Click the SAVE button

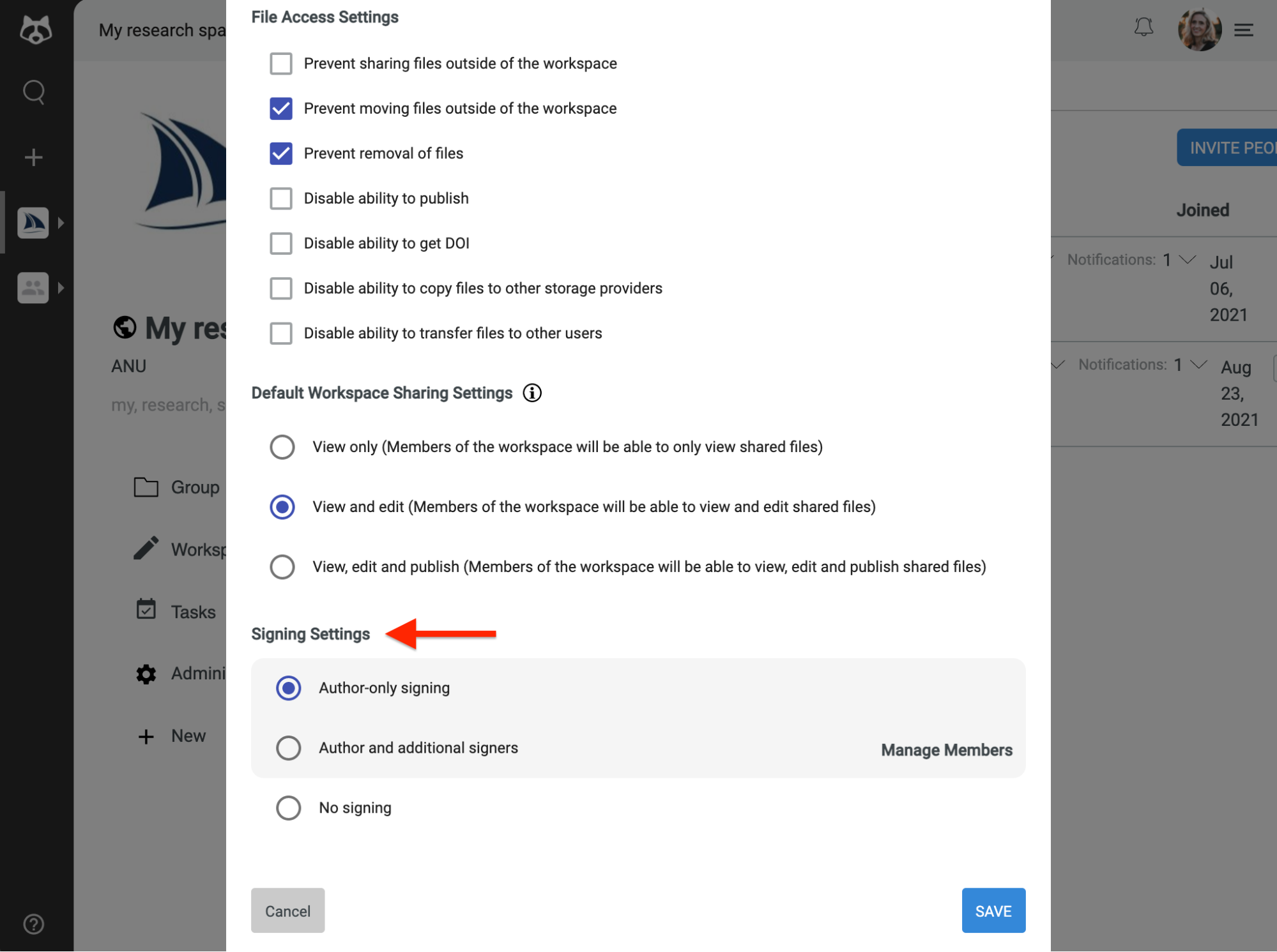pos(993,910)
